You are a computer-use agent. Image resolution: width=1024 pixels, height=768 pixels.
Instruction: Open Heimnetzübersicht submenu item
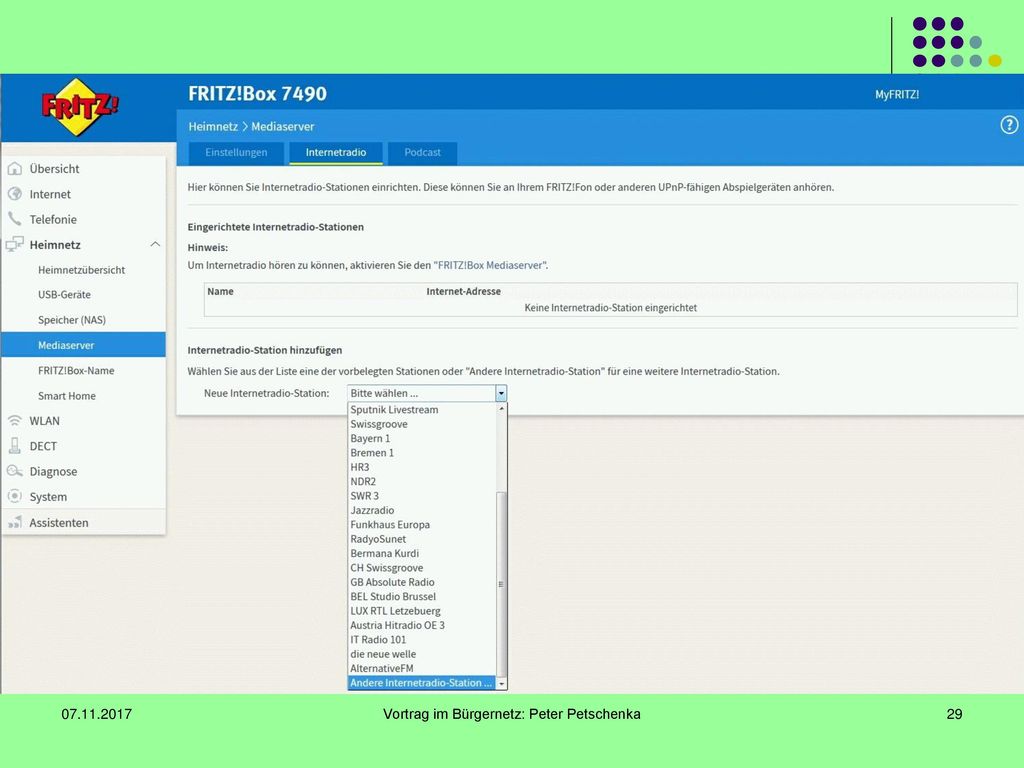pyautogui.click(x=82, y=270)
